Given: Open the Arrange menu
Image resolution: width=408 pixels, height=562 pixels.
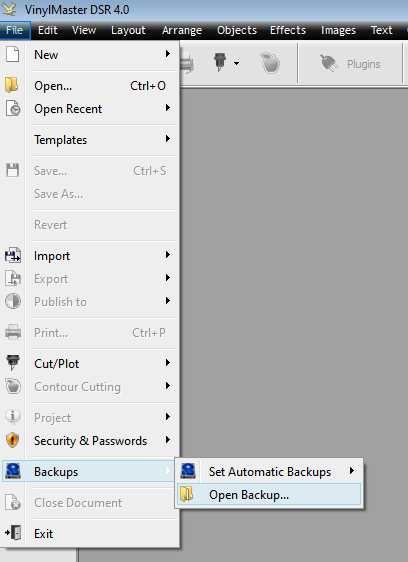Looking at the screenshot, I should [x=182, y=30].
